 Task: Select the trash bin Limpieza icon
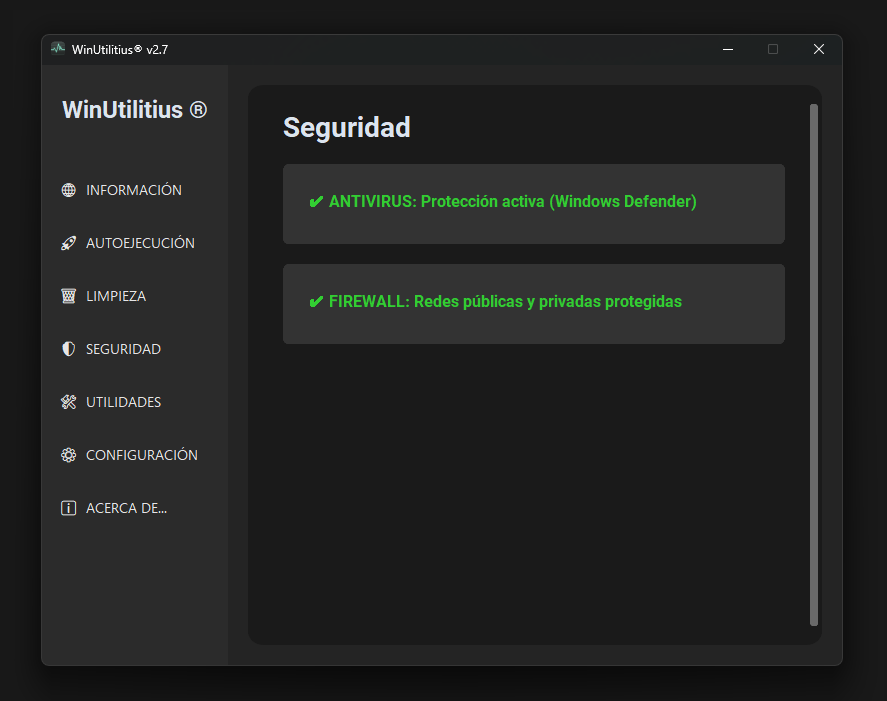(x=69, y=296)
